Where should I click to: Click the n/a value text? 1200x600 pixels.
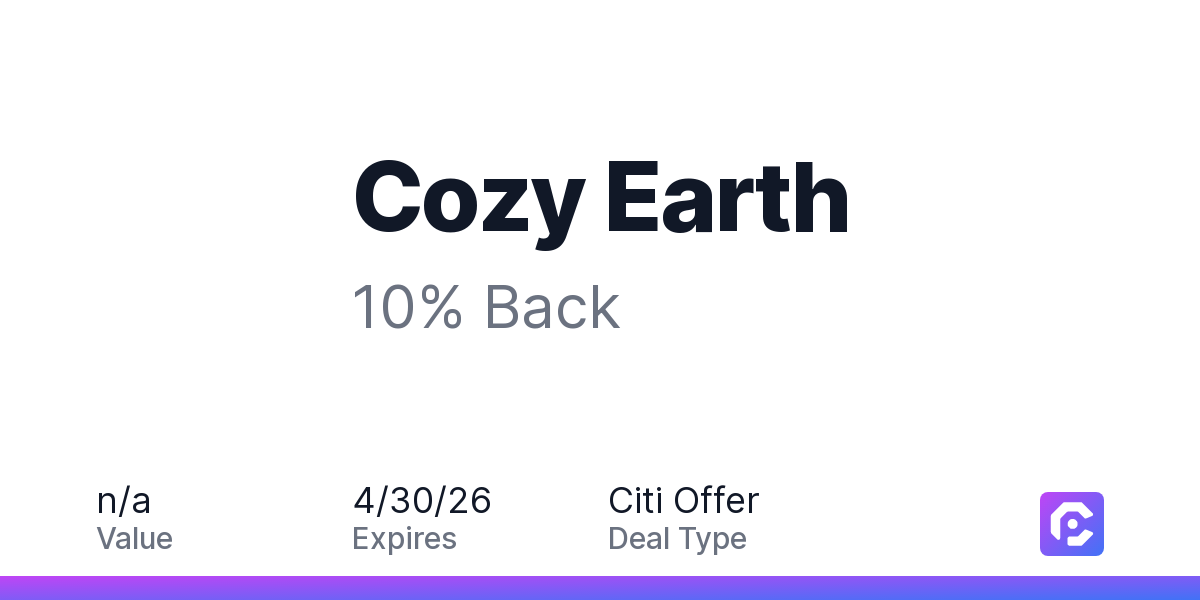click(124, 500)
